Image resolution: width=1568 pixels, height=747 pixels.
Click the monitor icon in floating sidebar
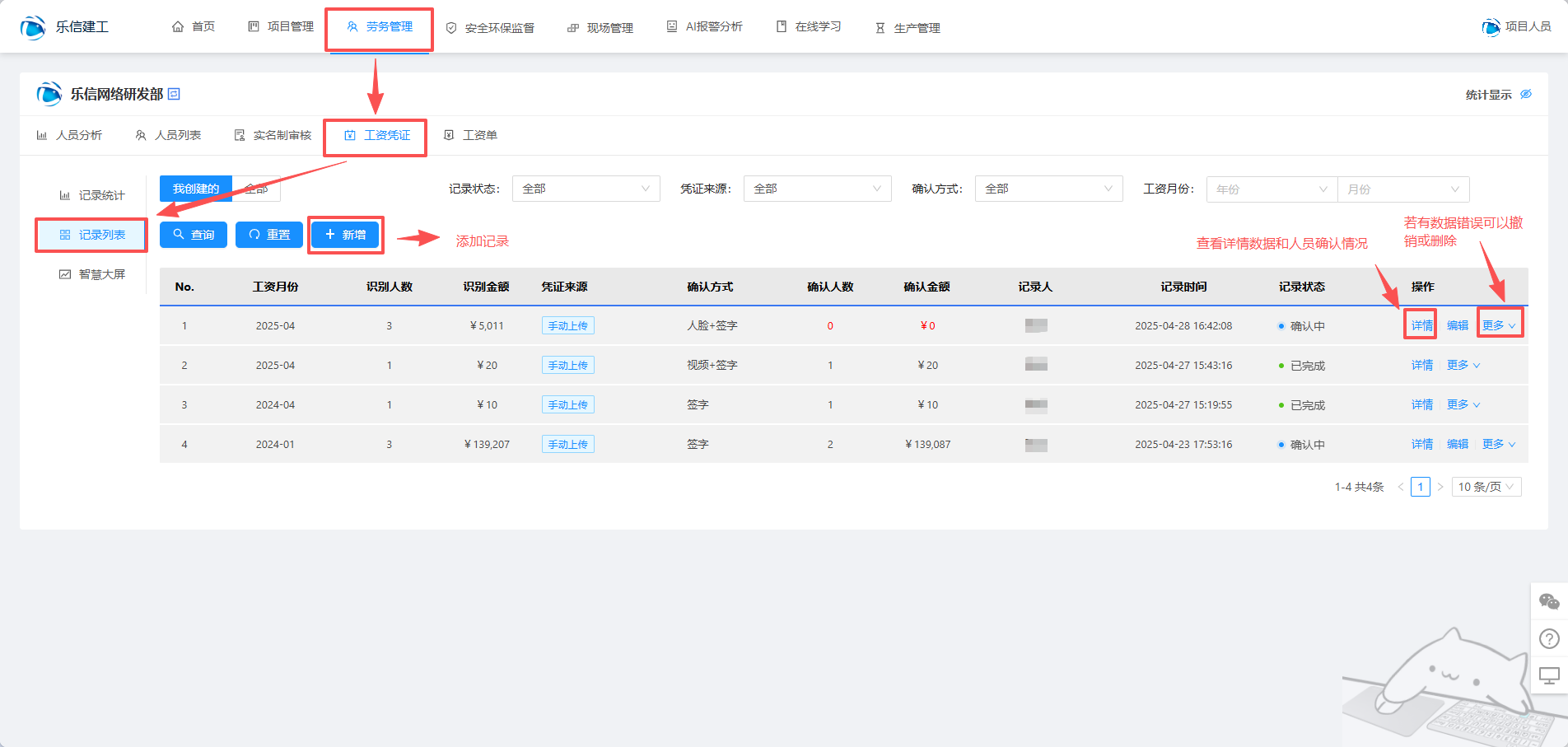(1549, 675)
